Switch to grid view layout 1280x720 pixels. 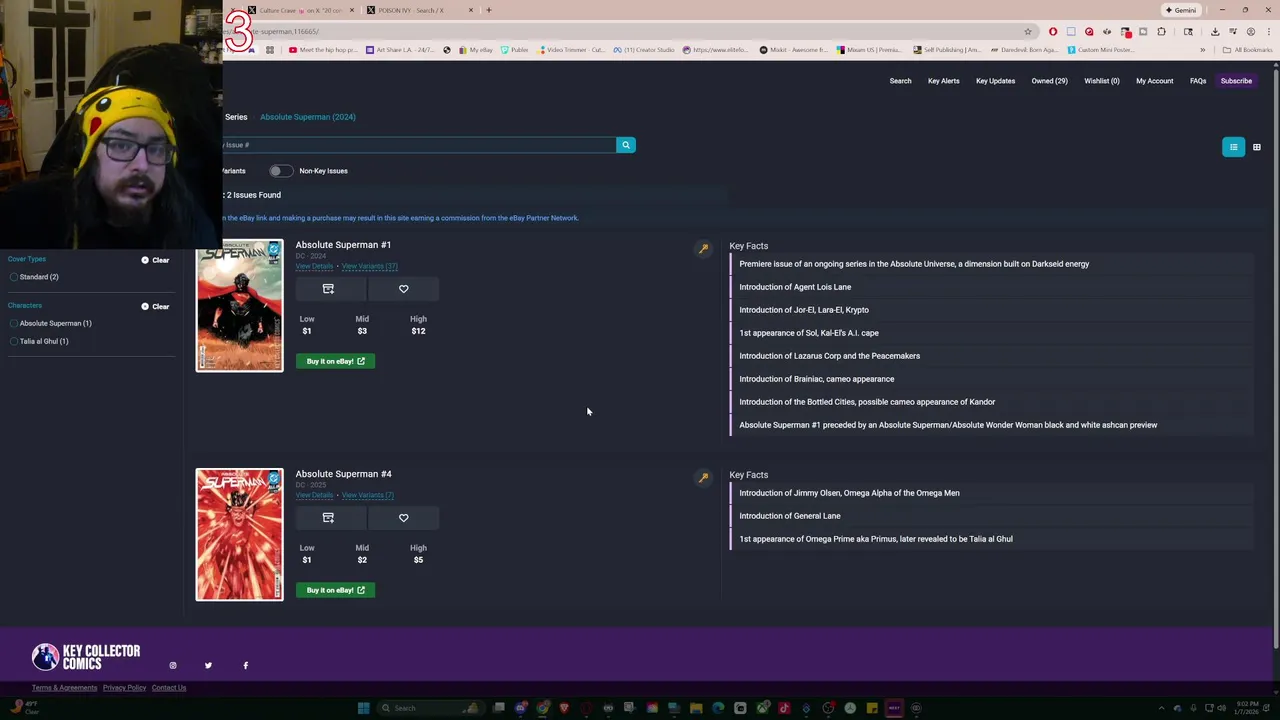pos(1257,147)
